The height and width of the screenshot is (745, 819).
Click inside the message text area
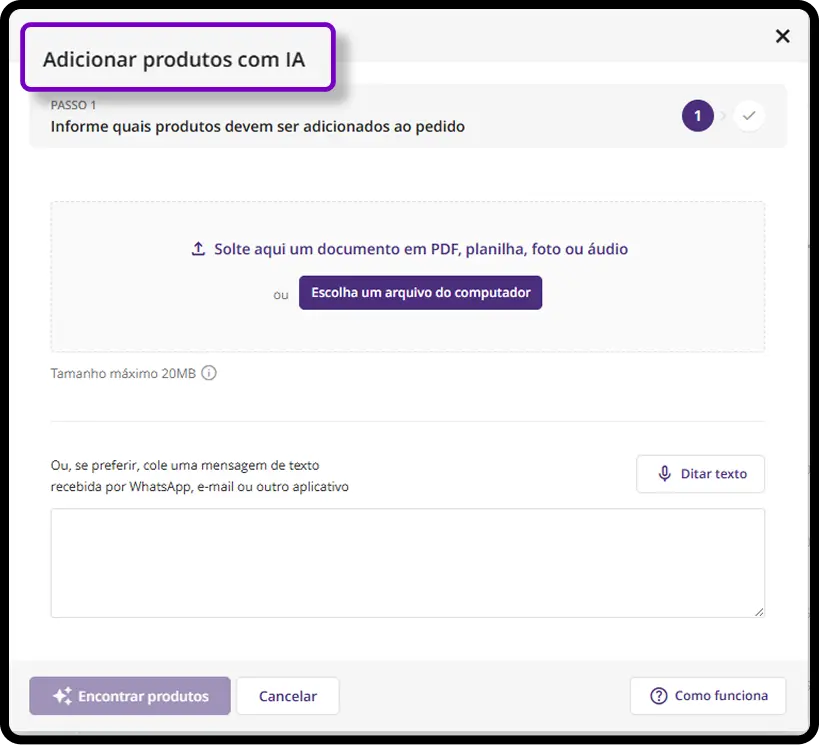pyautogui.click(x=407, y=563)
